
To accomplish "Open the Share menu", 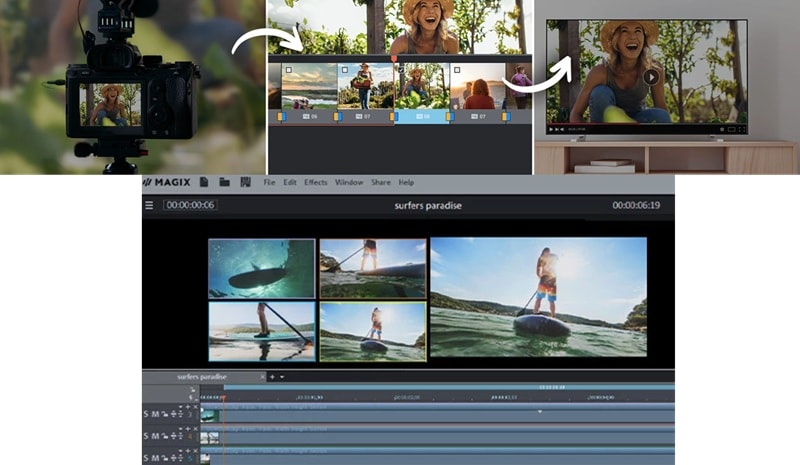I will point(381,182).
